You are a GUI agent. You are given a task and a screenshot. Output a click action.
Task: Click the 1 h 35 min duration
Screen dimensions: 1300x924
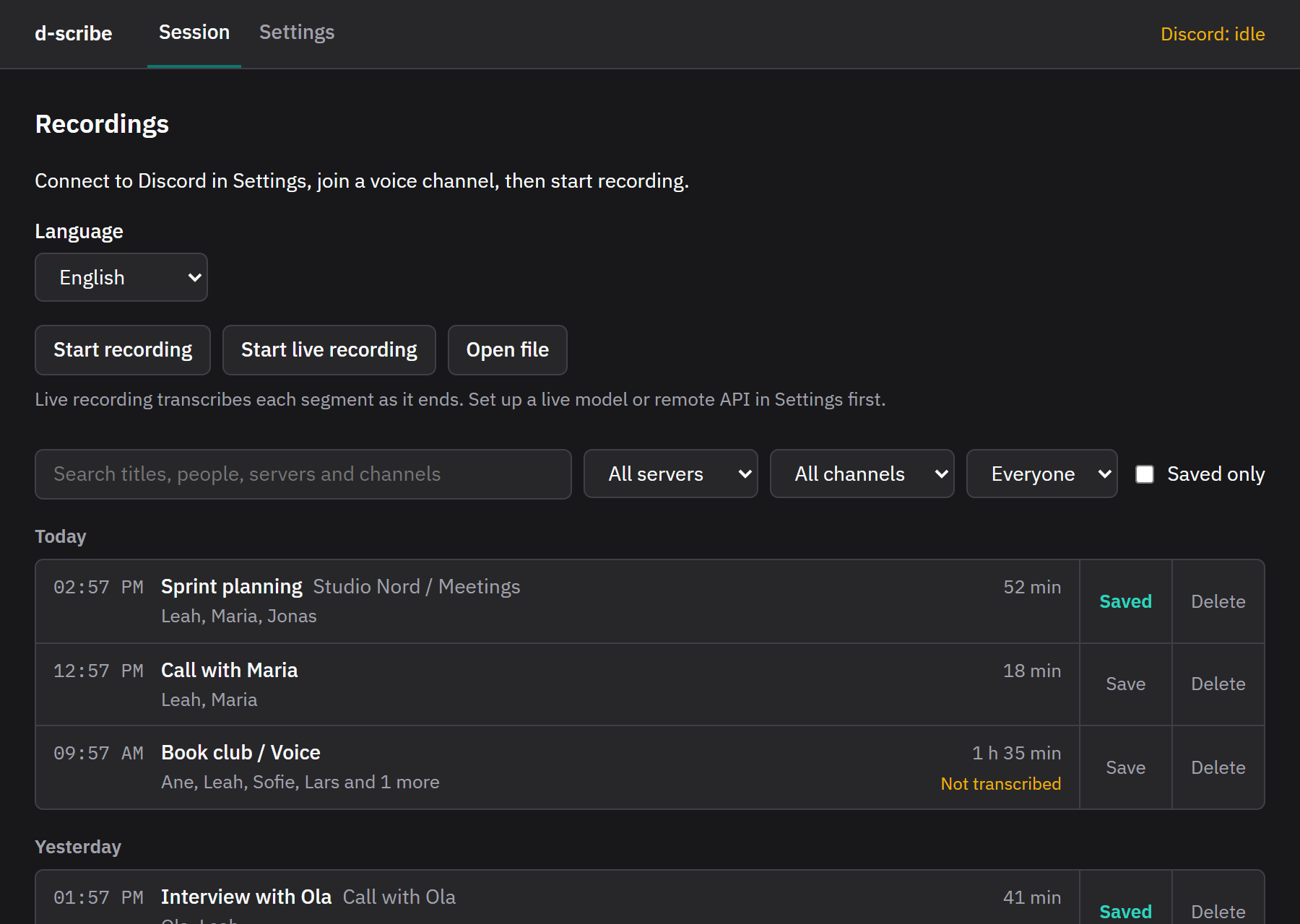(x=1016, y=753)
